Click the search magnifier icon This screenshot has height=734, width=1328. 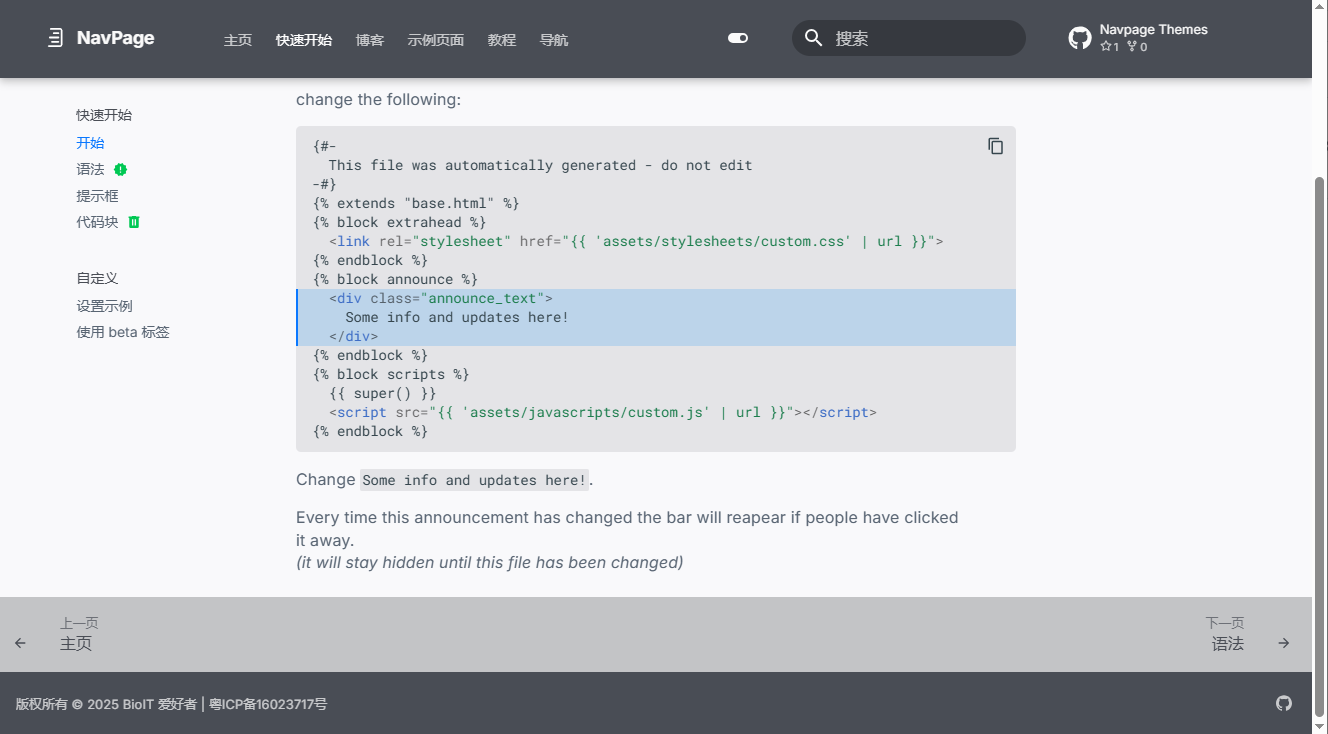(x=814, y=38)
